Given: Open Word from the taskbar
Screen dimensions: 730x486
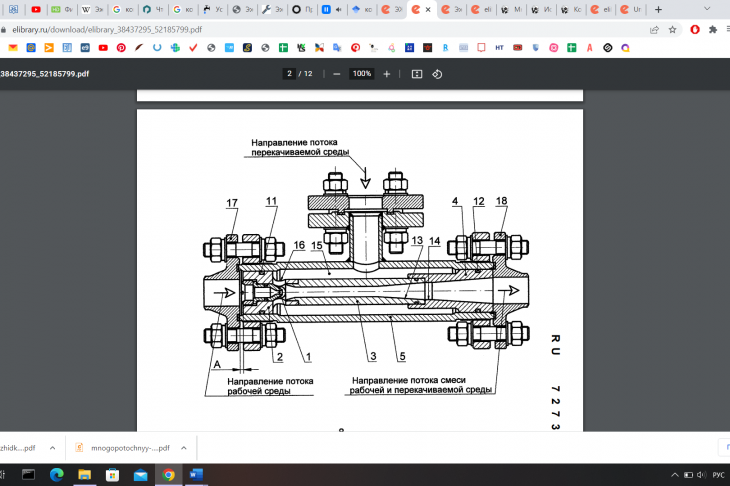Looking at the screenshot, I should pyautogui.click(x=196, y=475).
